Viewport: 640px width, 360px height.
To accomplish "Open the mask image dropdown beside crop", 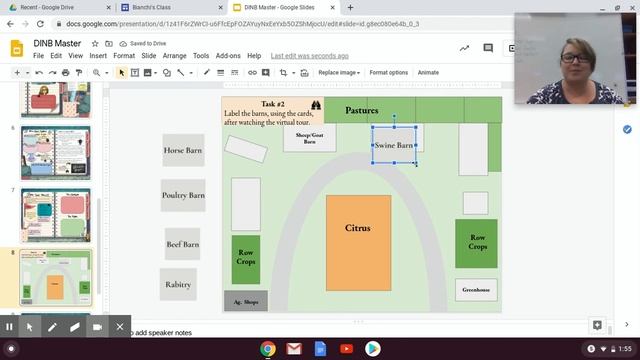I will (x=293, y=73).
